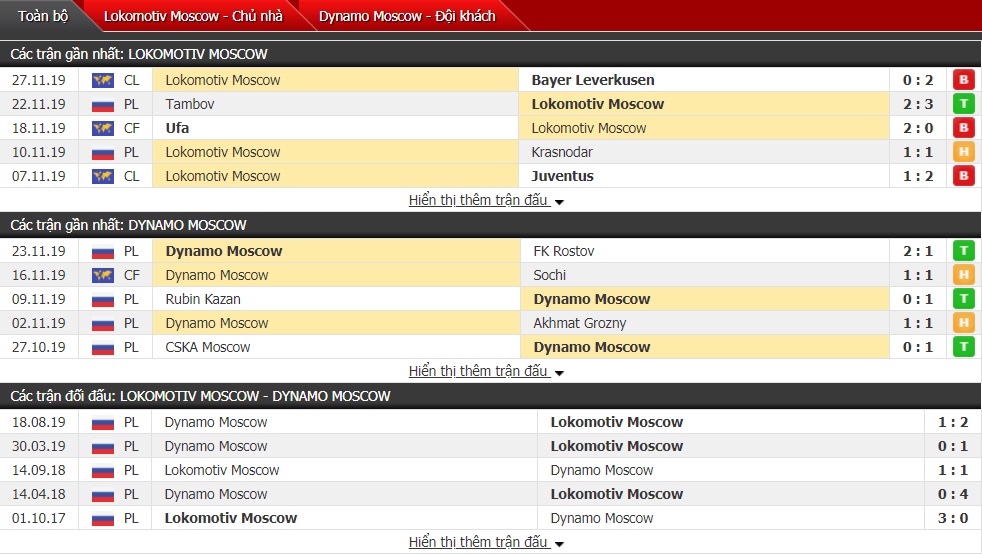The image size is (982, 555).
Task: Open Sochi team link
Action: tap(549, 275)
